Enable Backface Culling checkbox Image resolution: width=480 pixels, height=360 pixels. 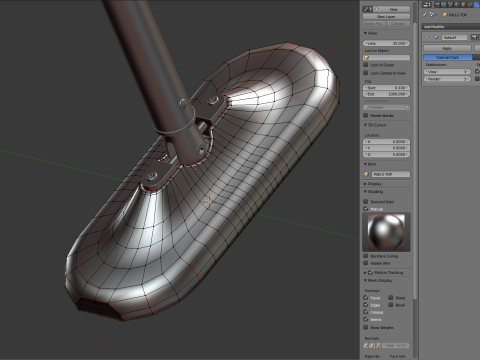click(366, 256)
